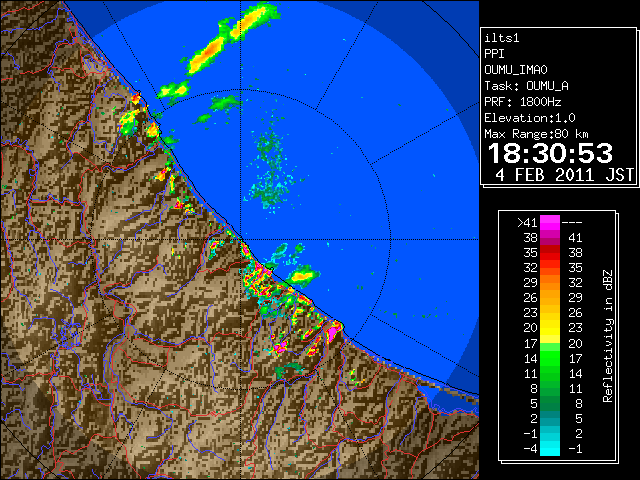
Task: Select the 'Task: OUMU_A' line
Action: 527,86
